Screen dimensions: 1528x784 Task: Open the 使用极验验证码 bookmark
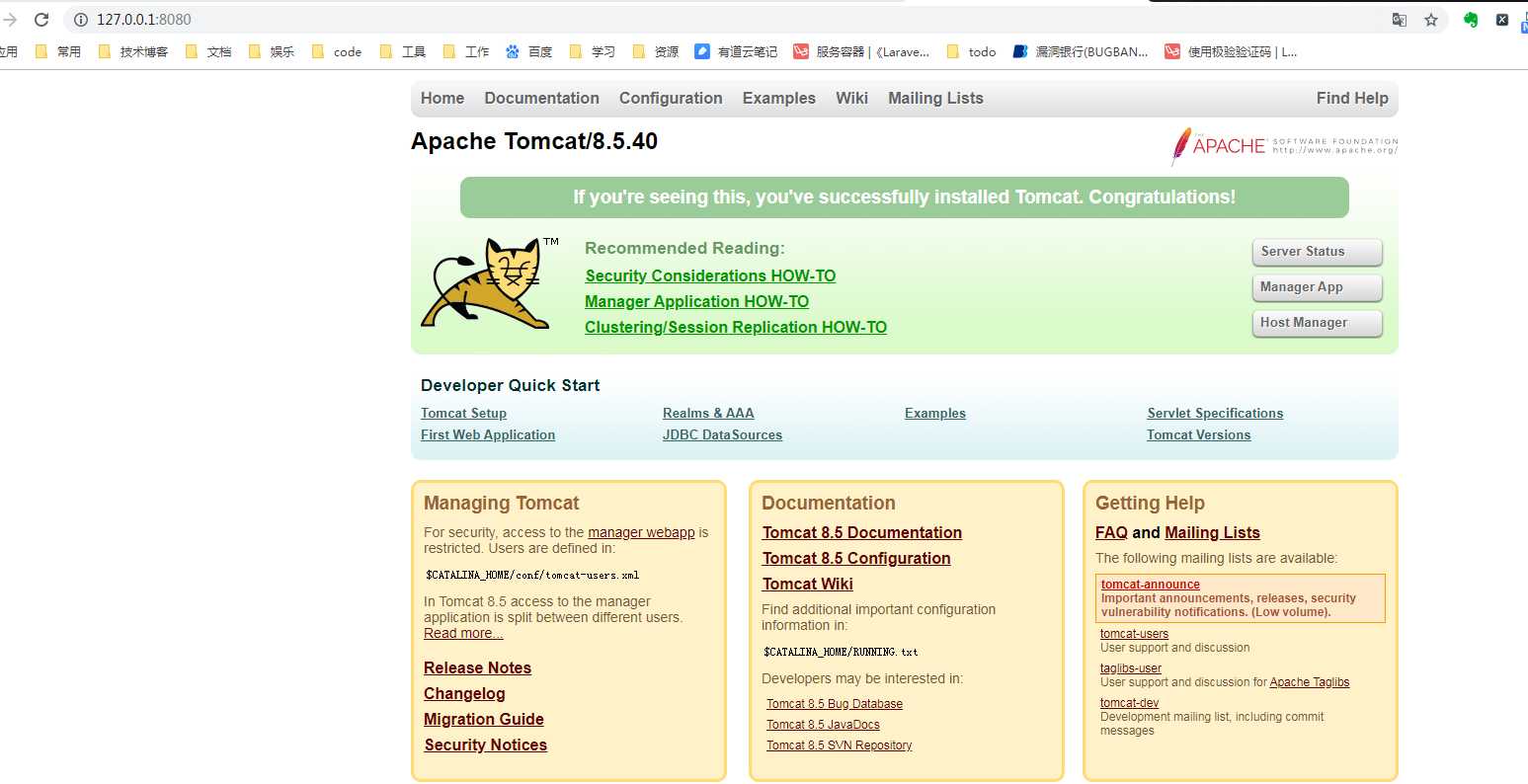click(x=1231, y=51)
